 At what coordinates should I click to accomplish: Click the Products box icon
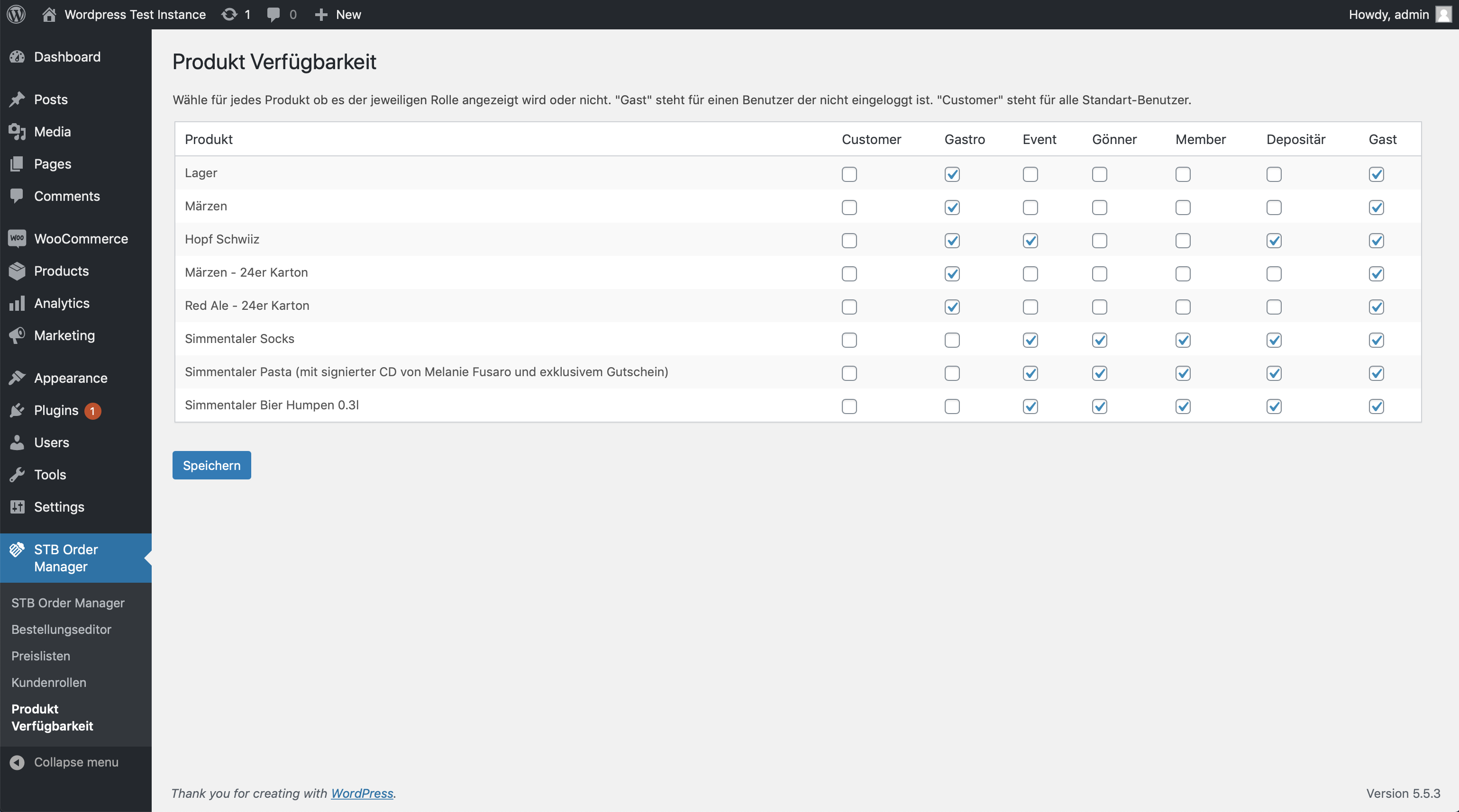(17, 271)
